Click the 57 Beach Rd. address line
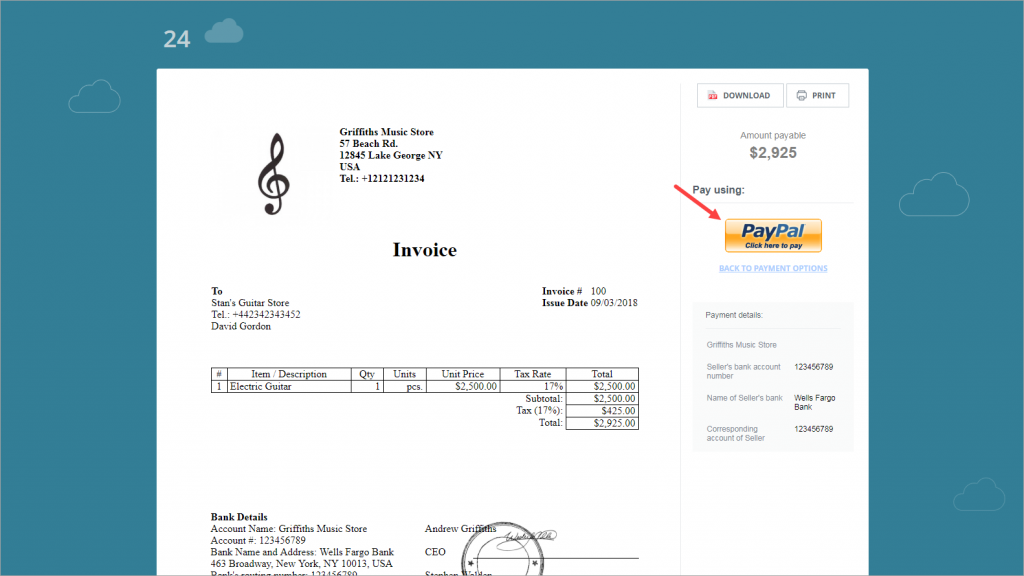 pyautogui.click(x=368, y=144)
